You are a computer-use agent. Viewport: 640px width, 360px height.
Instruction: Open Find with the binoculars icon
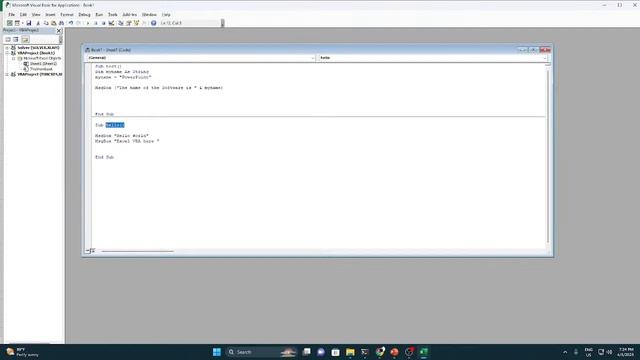[61, 23]
